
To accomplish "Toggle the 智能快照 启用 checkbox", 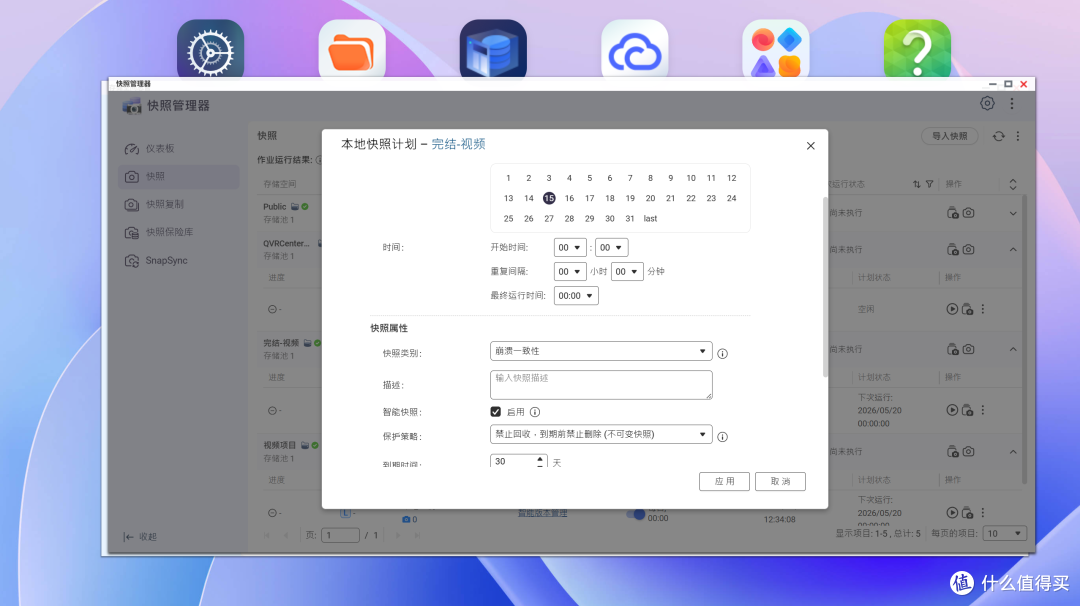I will (x=495, y=412).
